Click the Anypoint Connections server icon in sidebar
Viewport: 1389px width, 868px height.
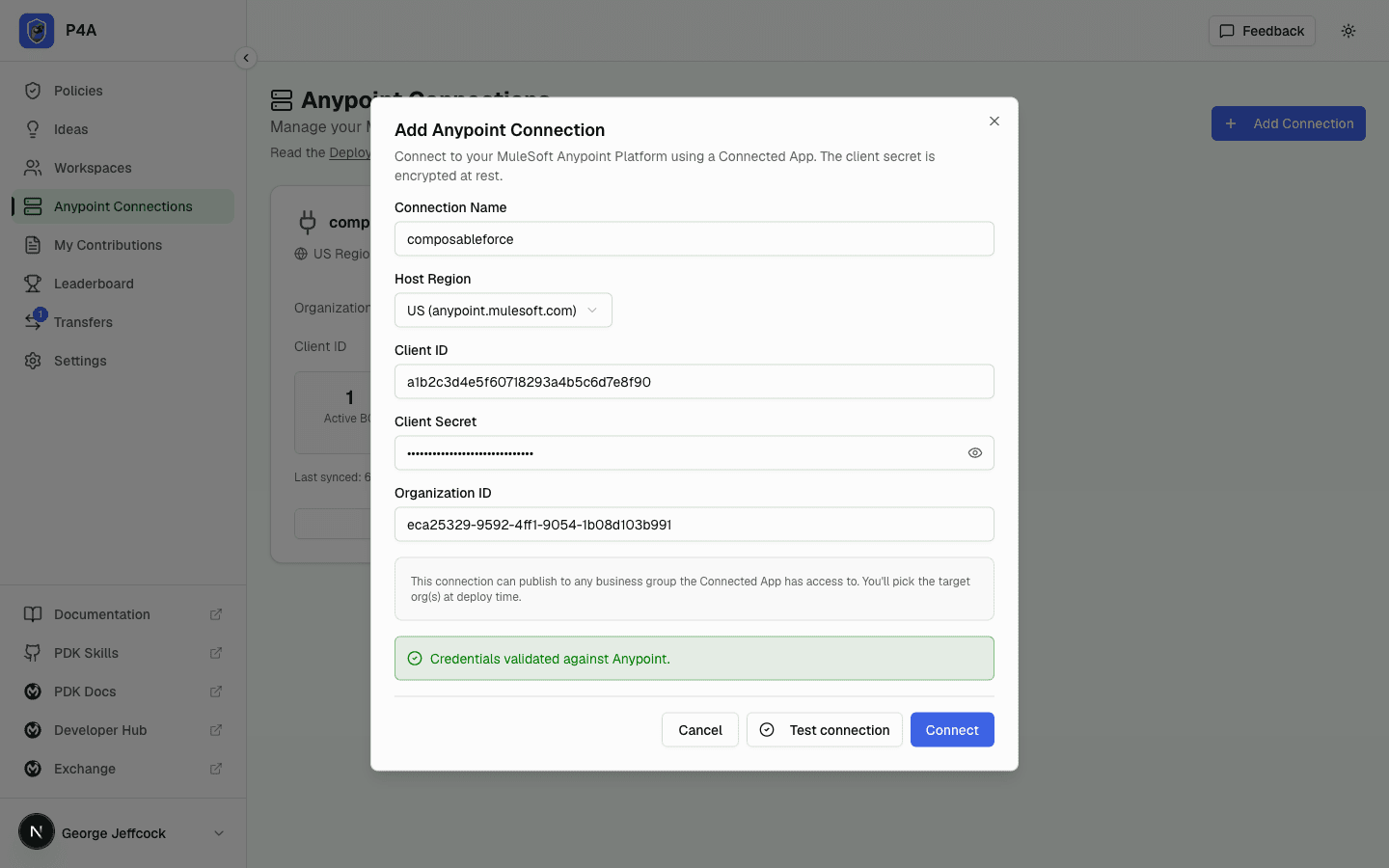33,206
